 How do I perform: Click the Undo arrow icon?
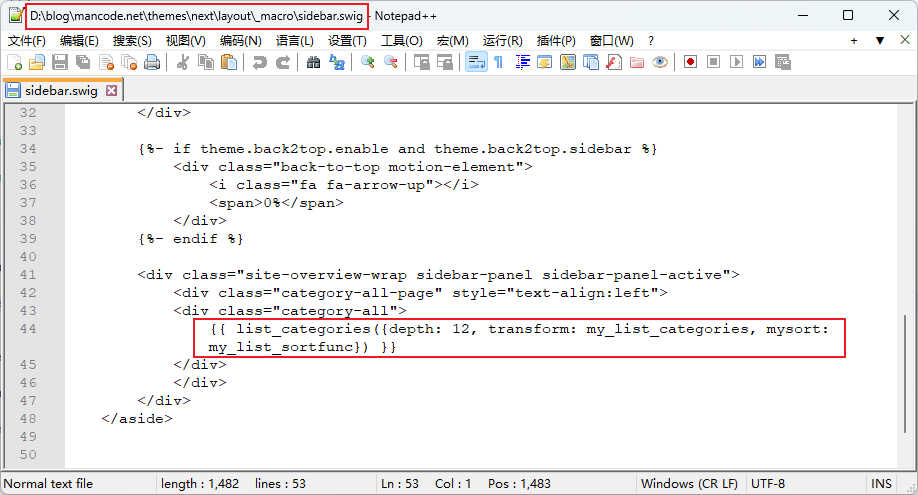click(x=260, y=62)
